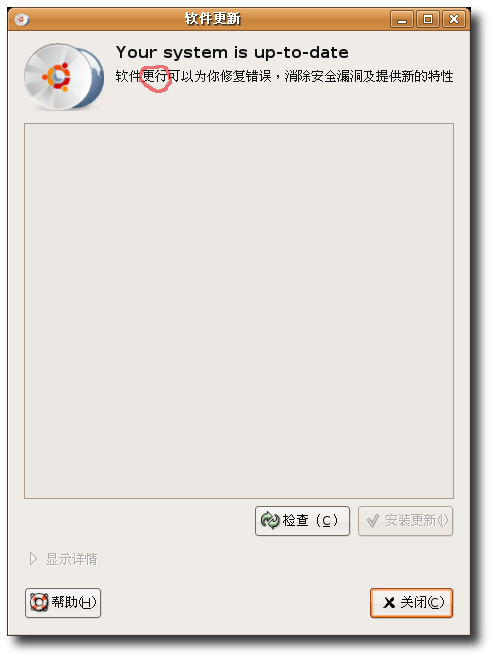Open help via 帮助(H) button
The image size is (494, 659).
tap(63, 603)
